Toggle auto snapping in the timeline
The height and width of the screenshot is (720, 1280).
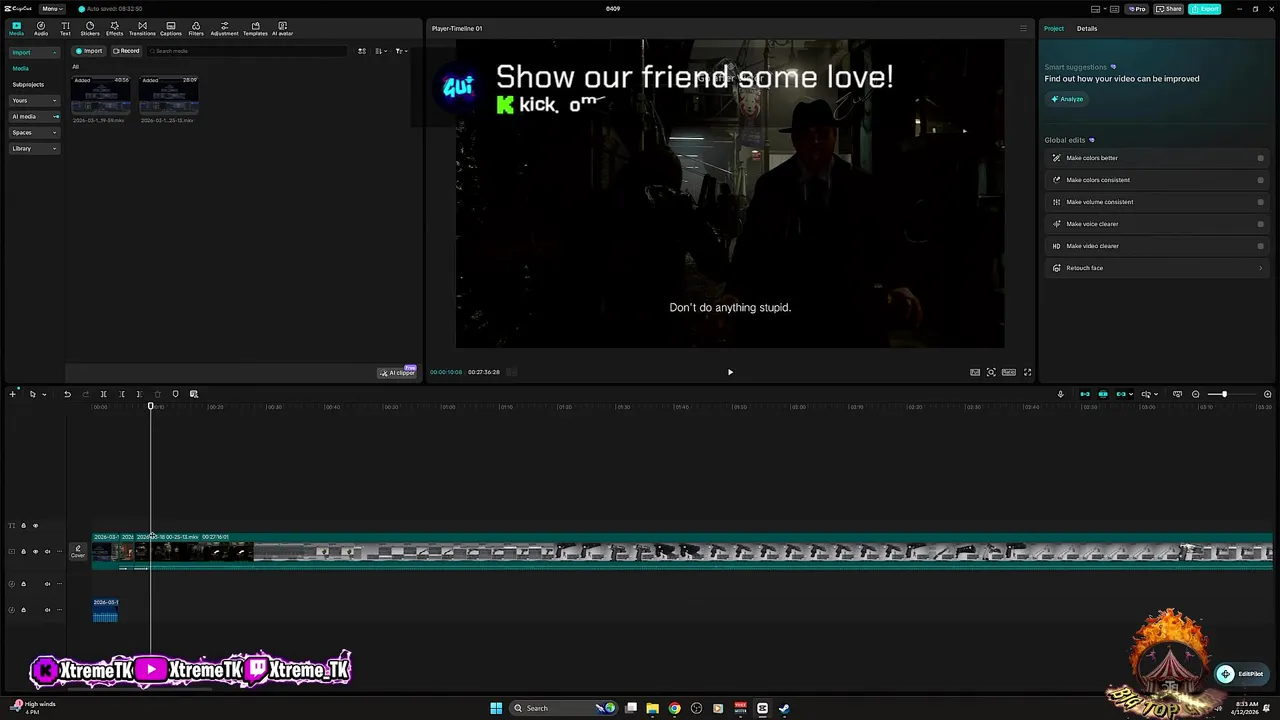[x=1103, y=394]
